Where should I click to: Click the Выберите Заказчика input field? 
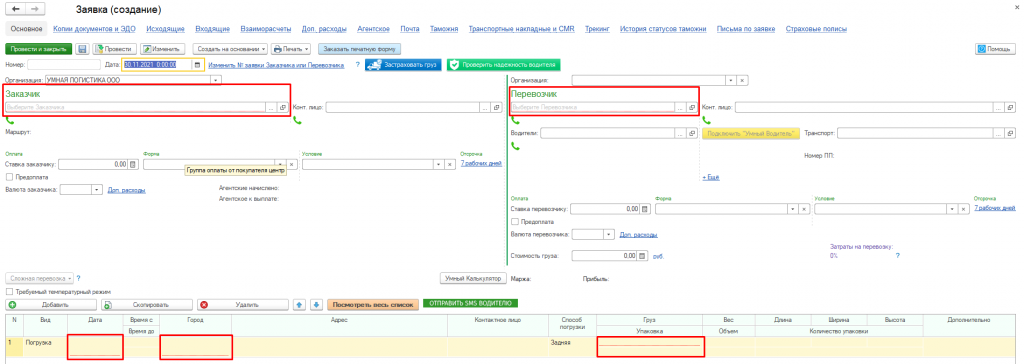(x=136, y=107)
